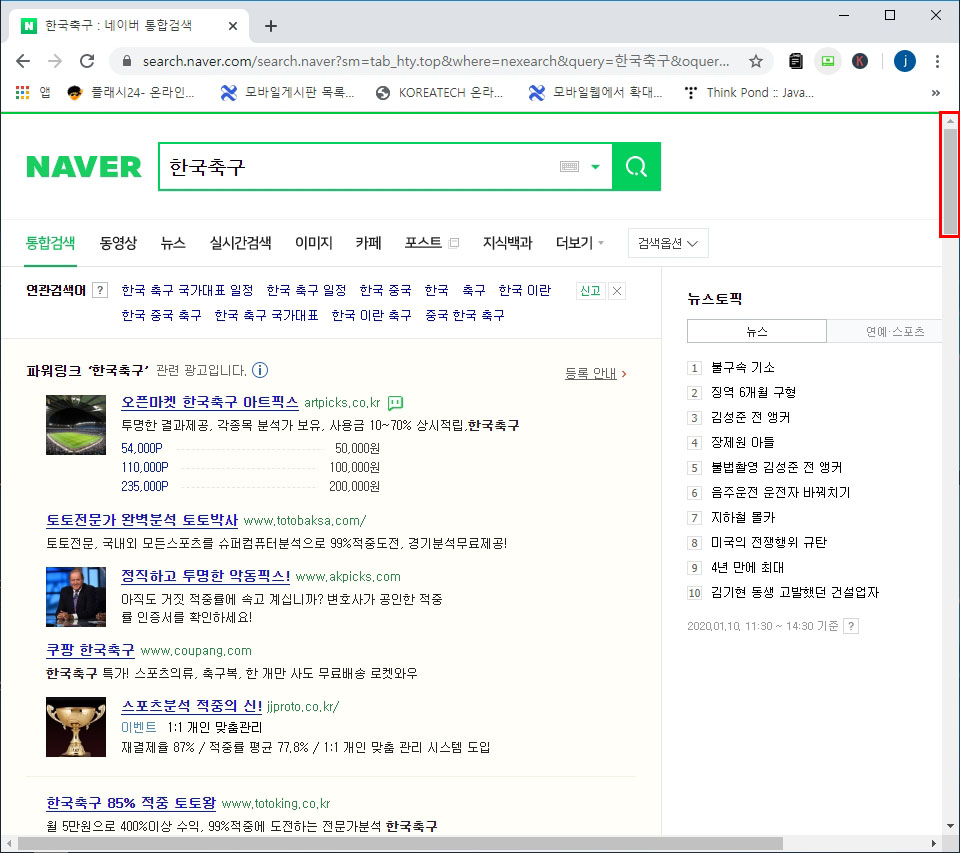
Task: Open the KOREATECH bookmark
Action: [x=440, y=92]
